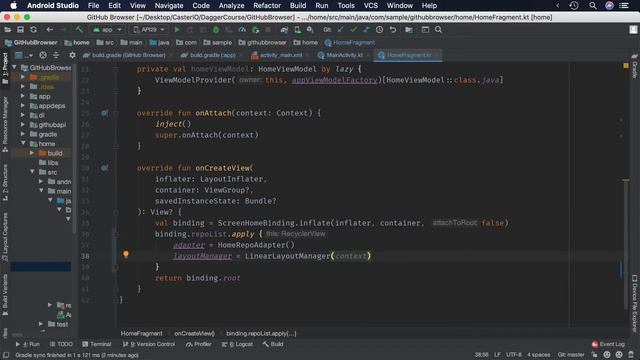This screenshot has width=640, height=360.
Task: Open the Navigate menu
Action: (169, 6)
